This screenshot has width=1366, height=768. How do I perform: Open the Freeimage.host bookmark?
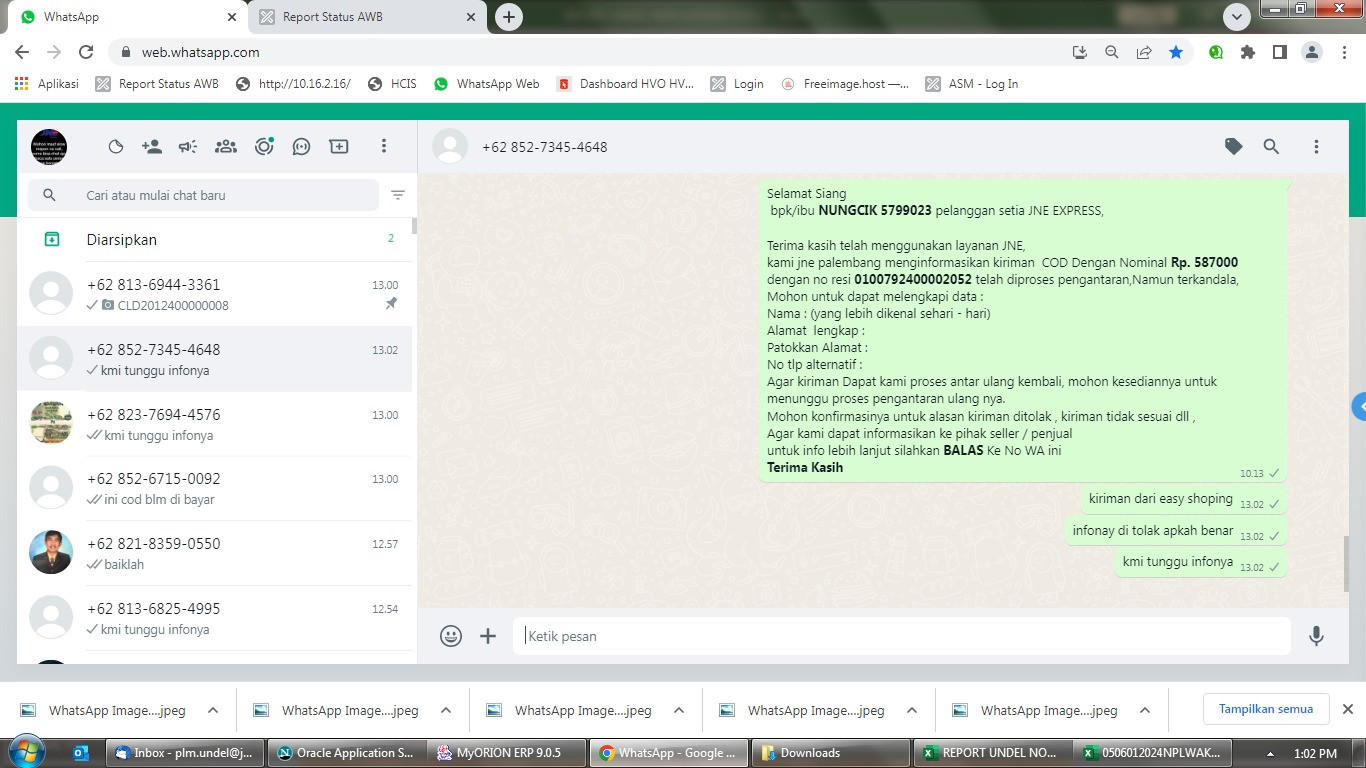[845, 84]
